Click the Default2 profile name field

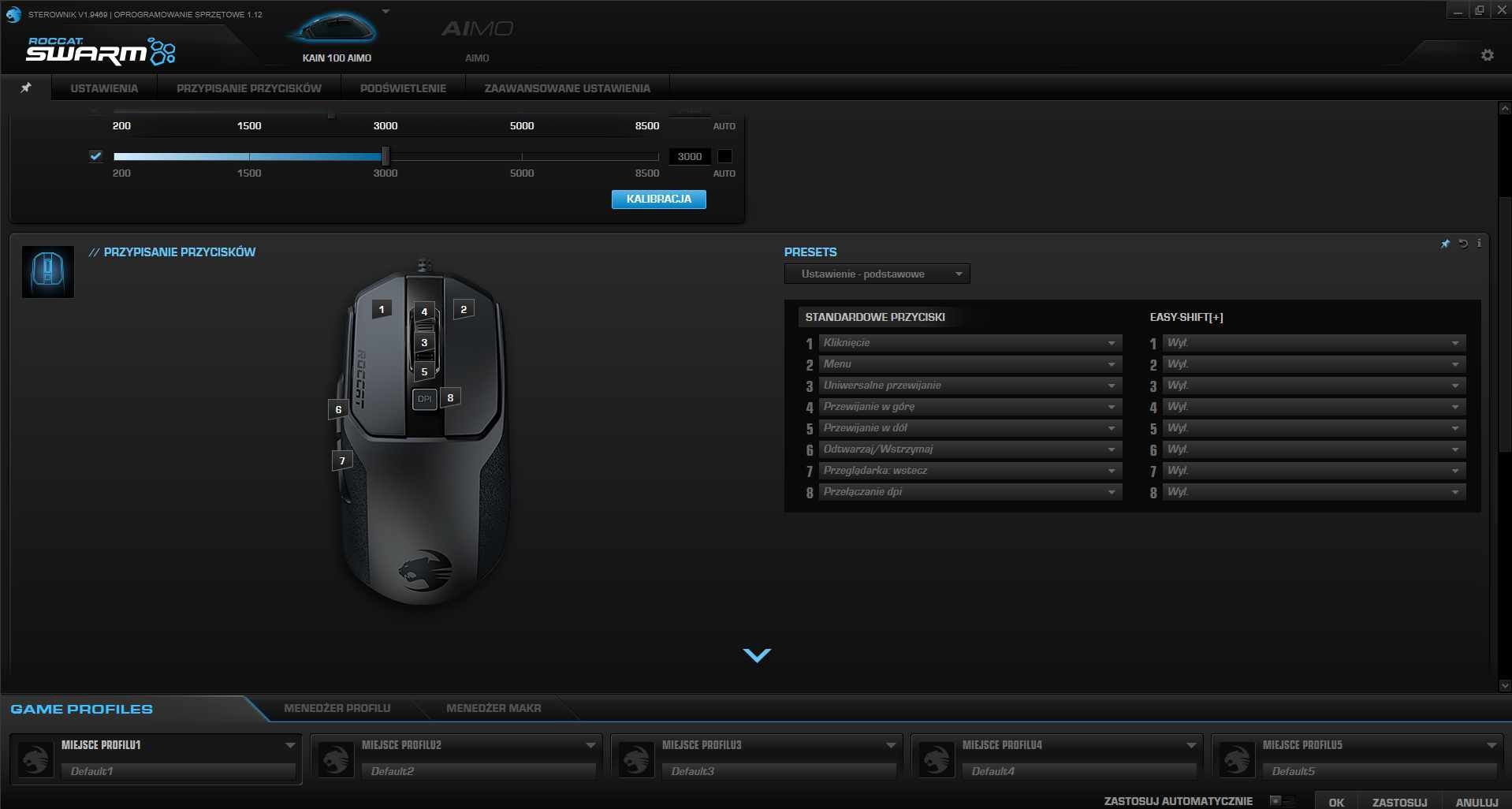point(479,771)
